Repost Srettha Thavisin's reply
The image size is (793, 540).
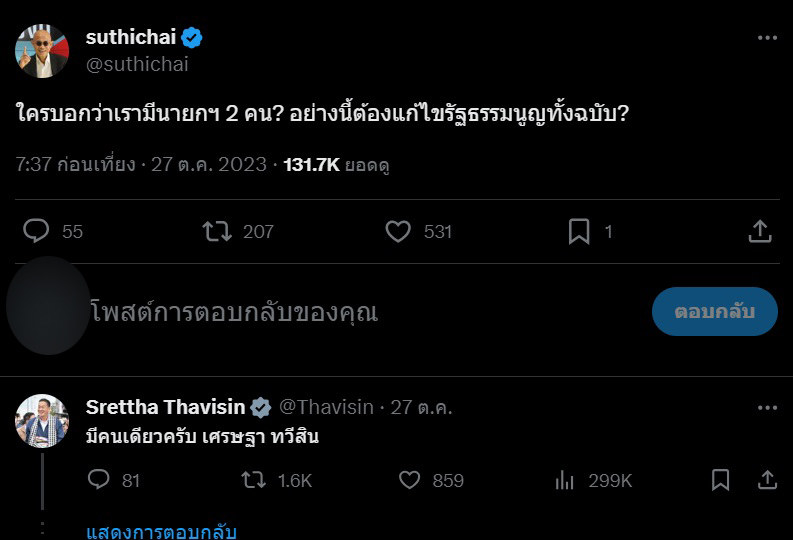pos(254,480)
